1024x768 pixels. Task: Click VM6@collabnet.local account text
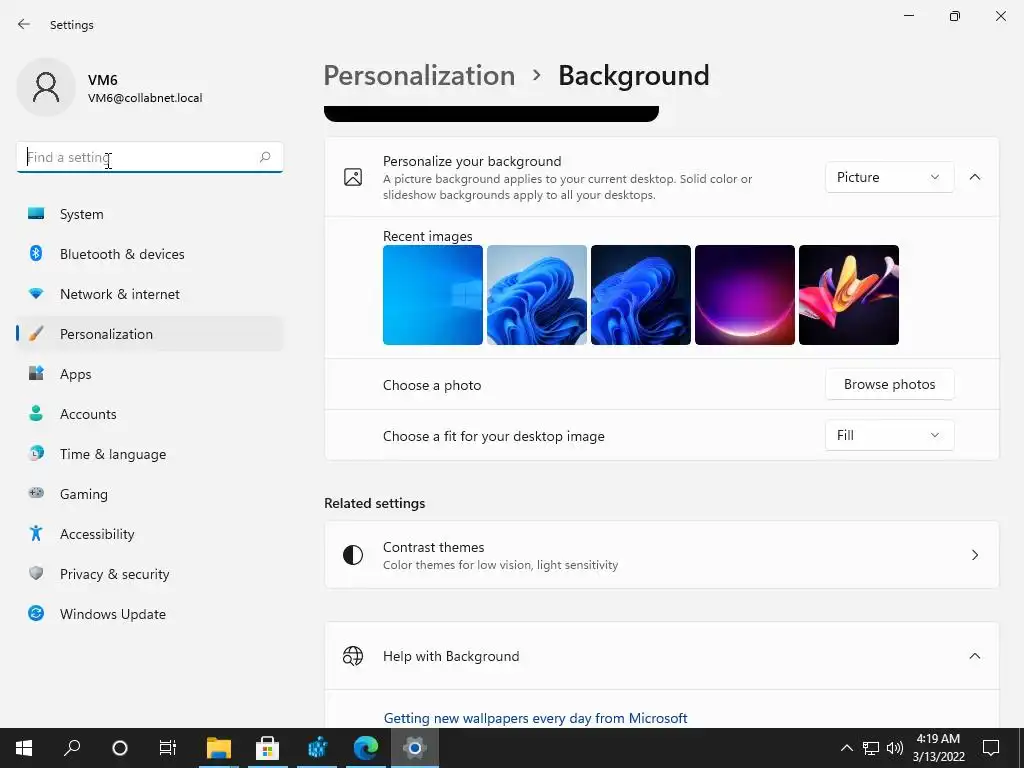[x=145, y=98]
